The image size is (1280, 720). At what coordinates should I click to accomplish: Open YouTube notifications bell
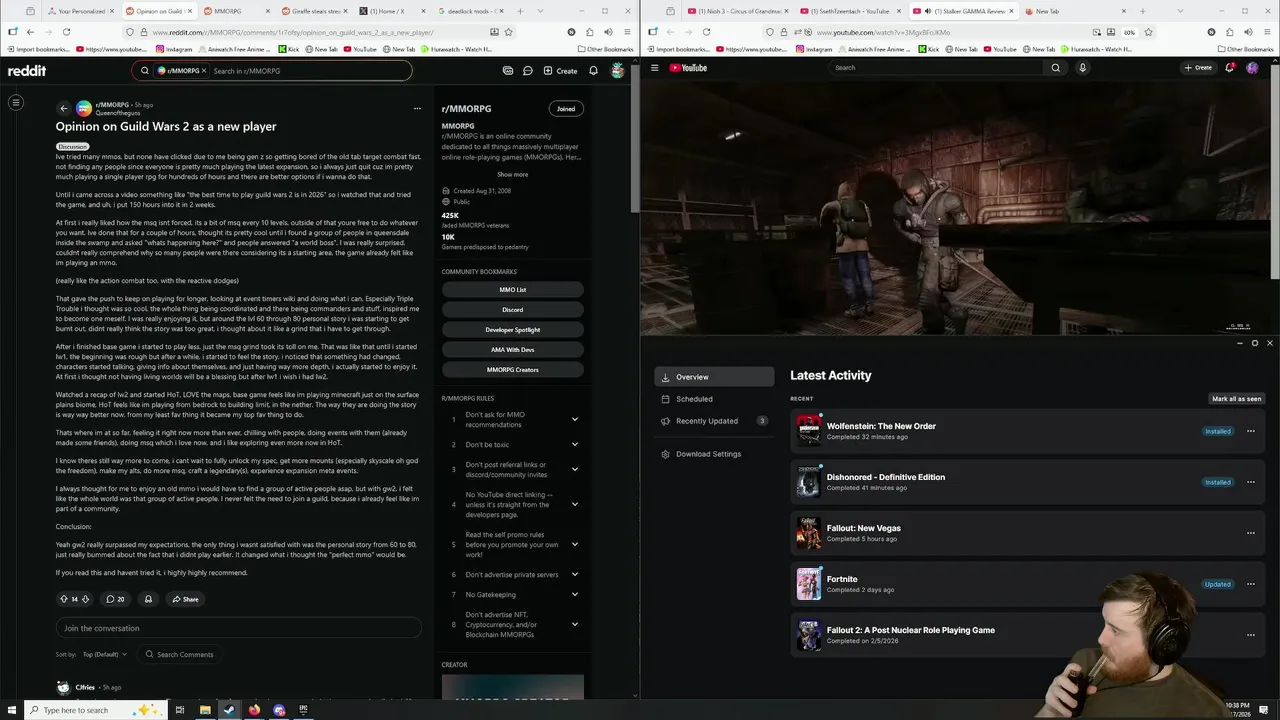coord(1229,68)
